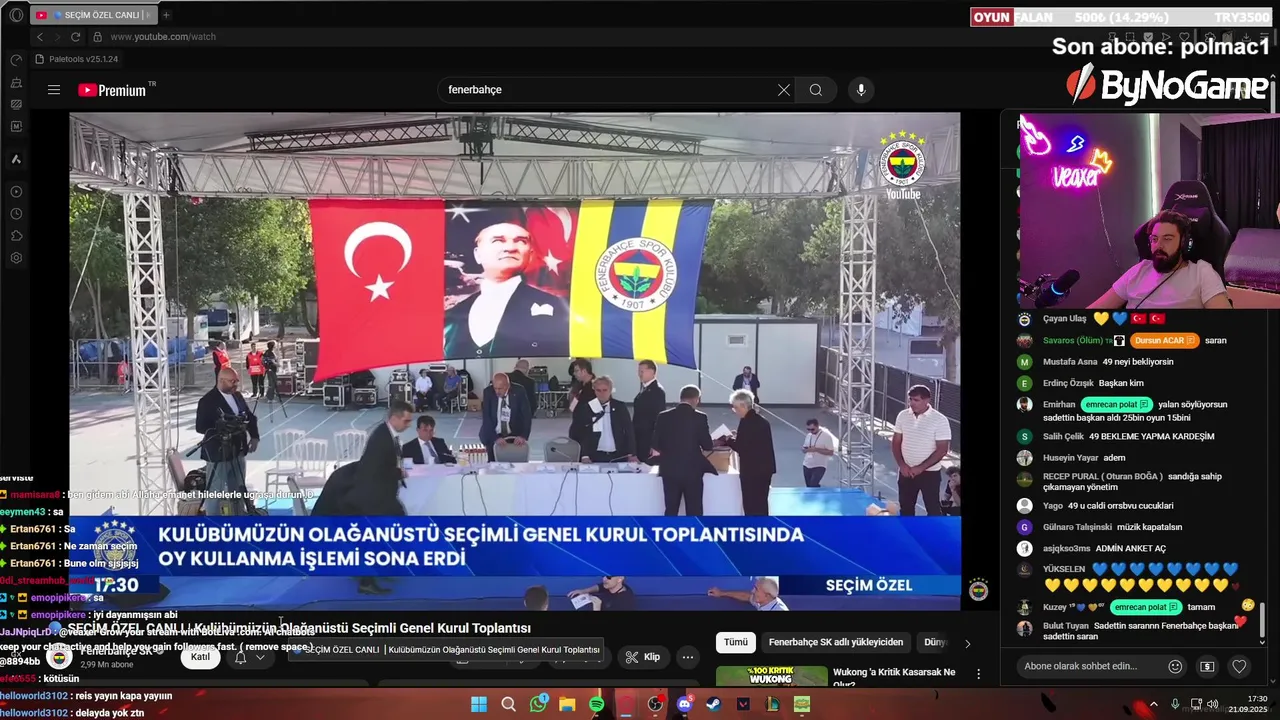Open Discord from the taskbar

point(684,704)
